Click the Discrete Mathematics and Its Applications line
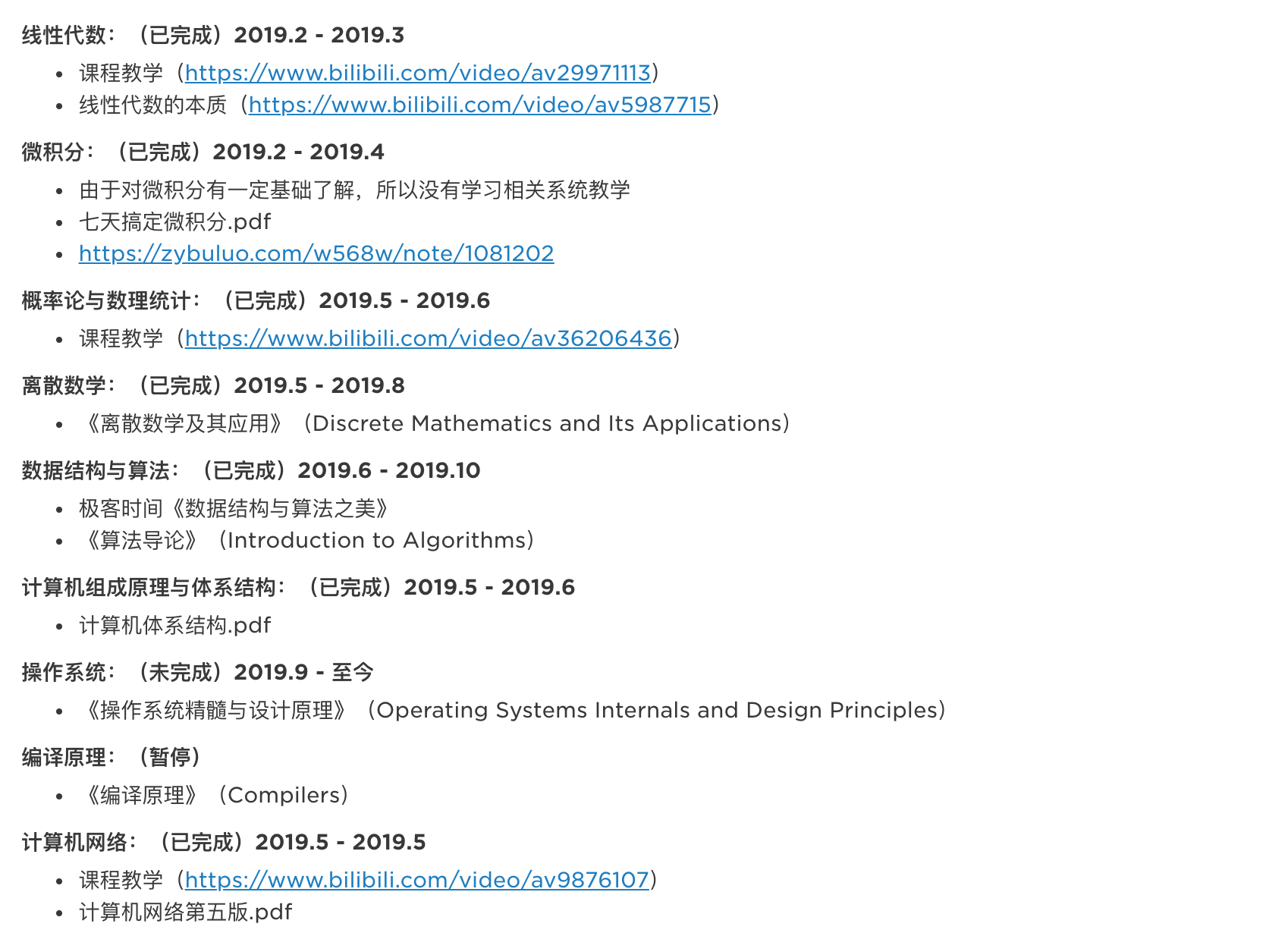 coord(435,423)
